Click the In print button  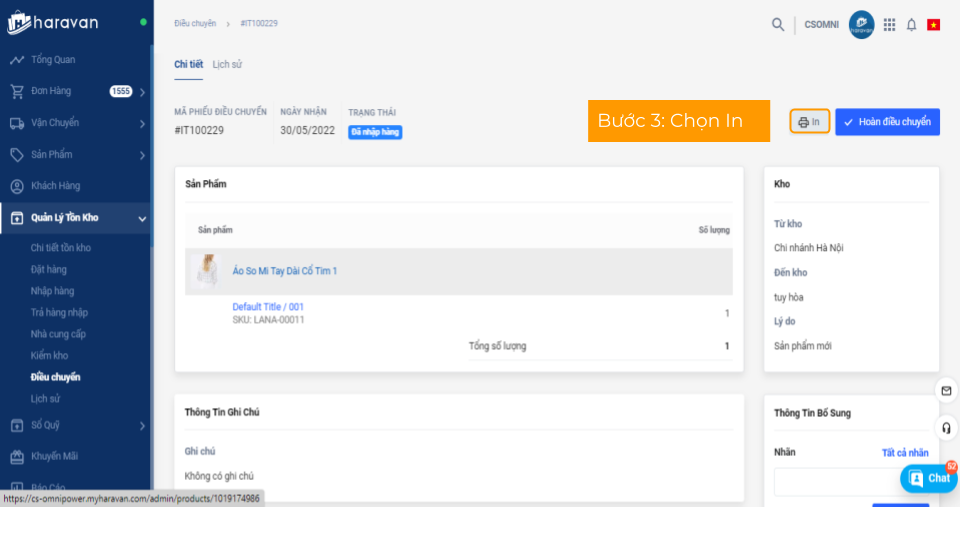[x=809, y=122]
